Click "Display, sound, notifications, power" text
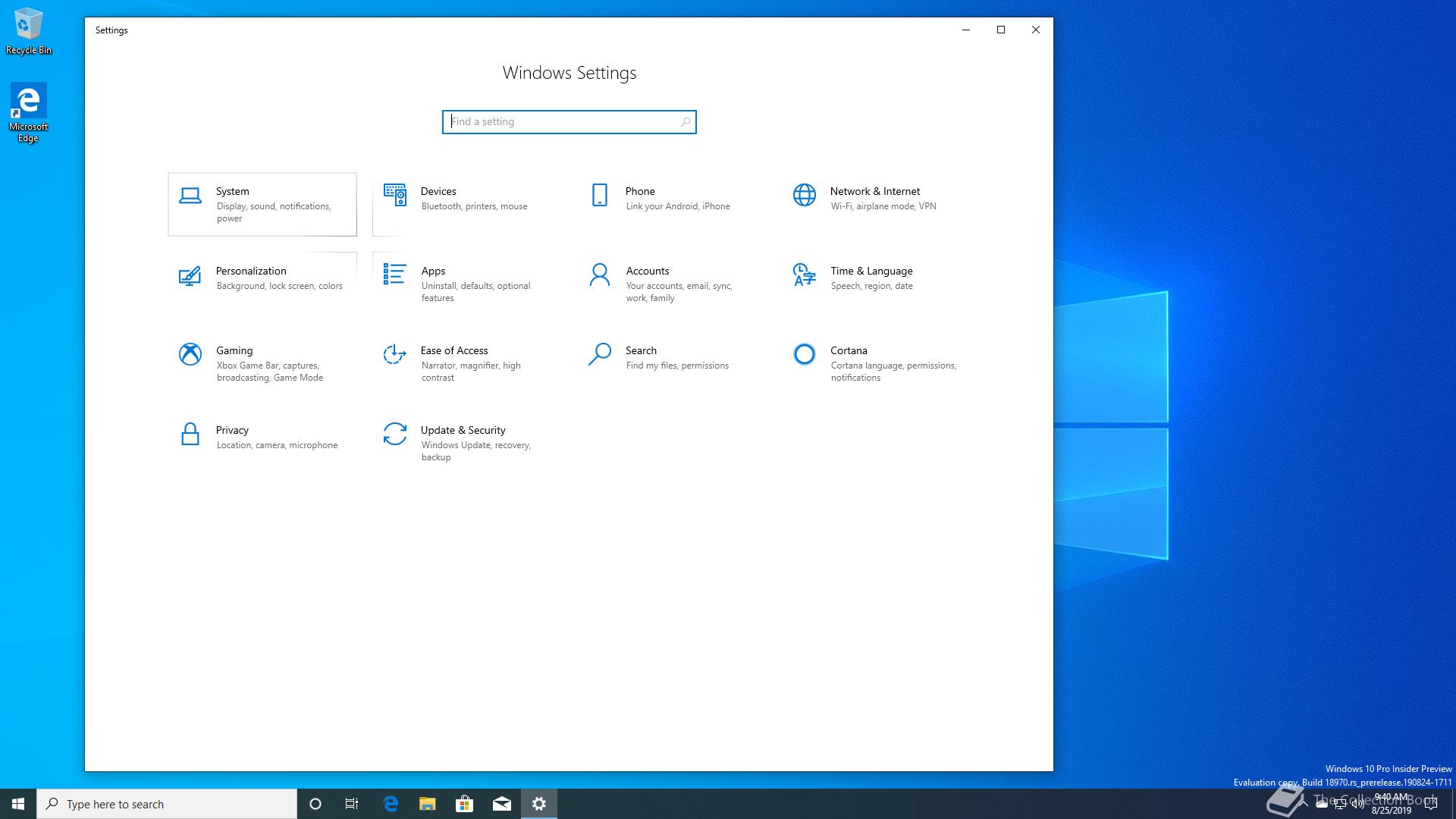 click(274, 212)
